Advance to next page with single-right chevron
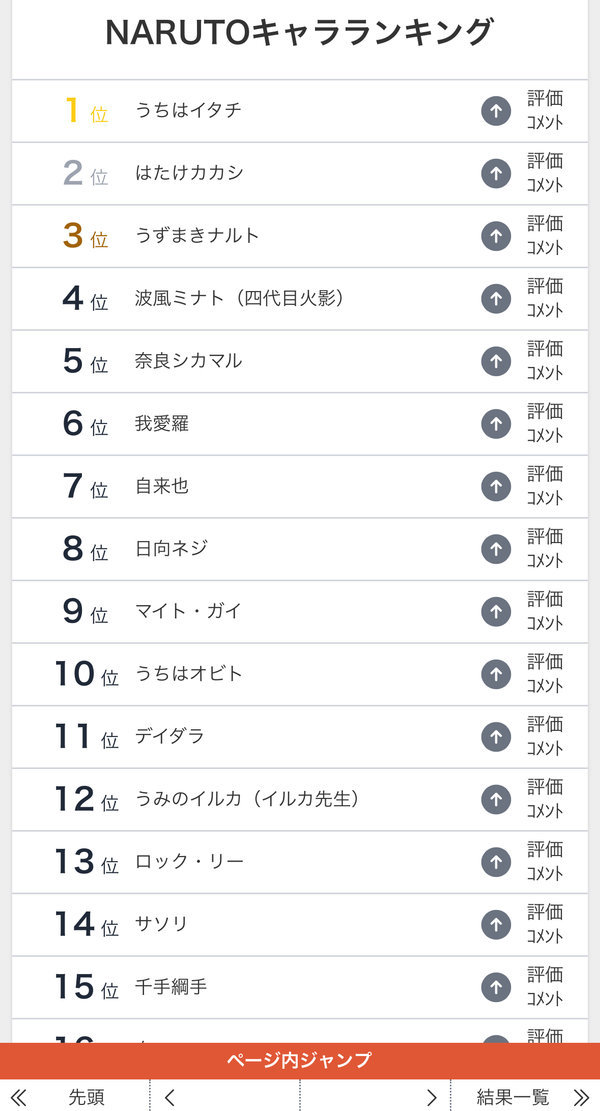The width and height of the screenshot is (600, 1111). pyautogui.click(x=431, y=1098)
